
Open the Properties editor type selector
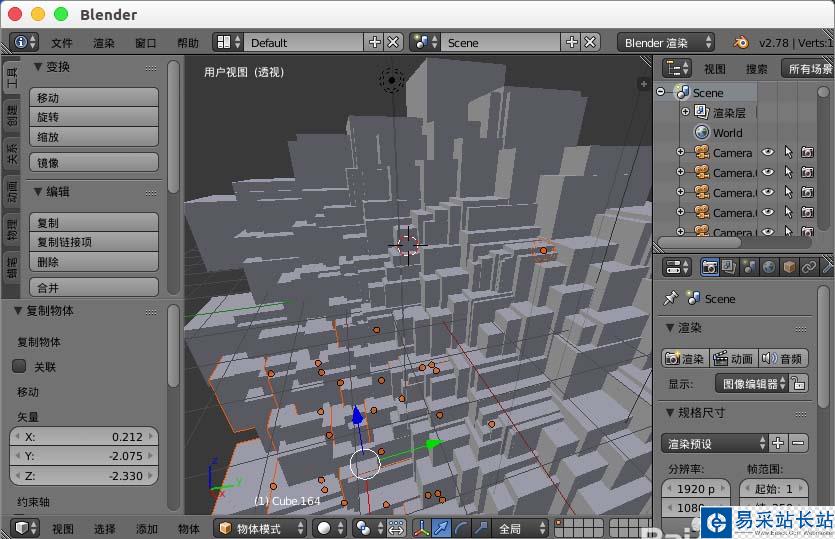click(676, 266)
